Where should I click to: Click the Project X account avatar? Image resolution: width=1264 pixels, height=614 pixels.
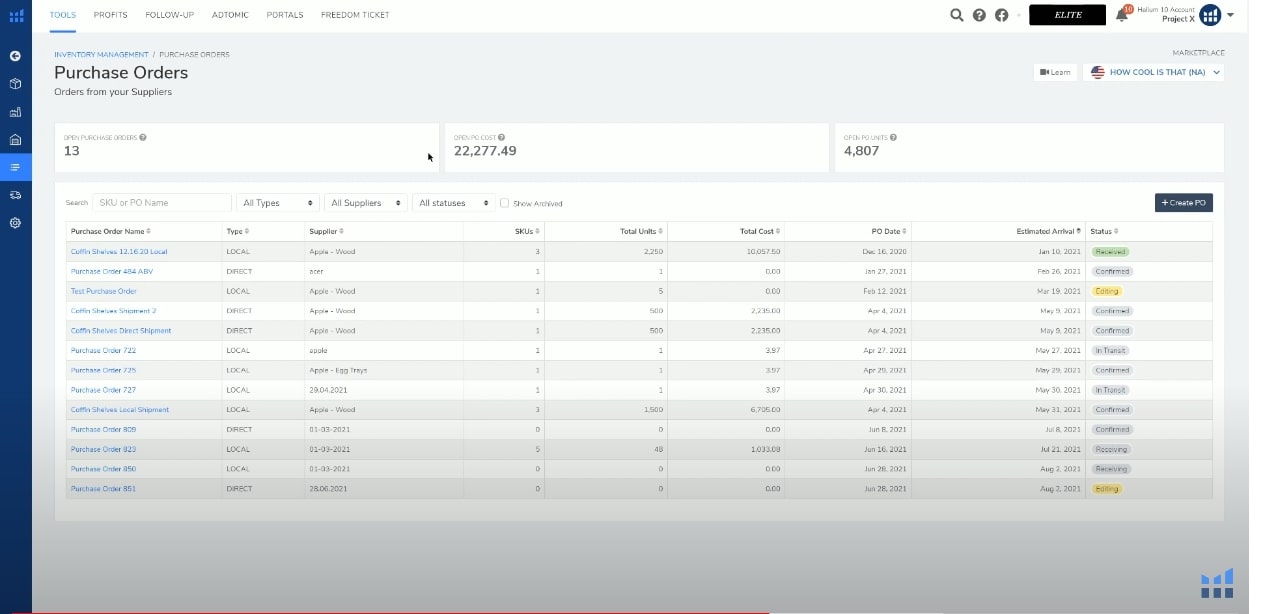1210,15
